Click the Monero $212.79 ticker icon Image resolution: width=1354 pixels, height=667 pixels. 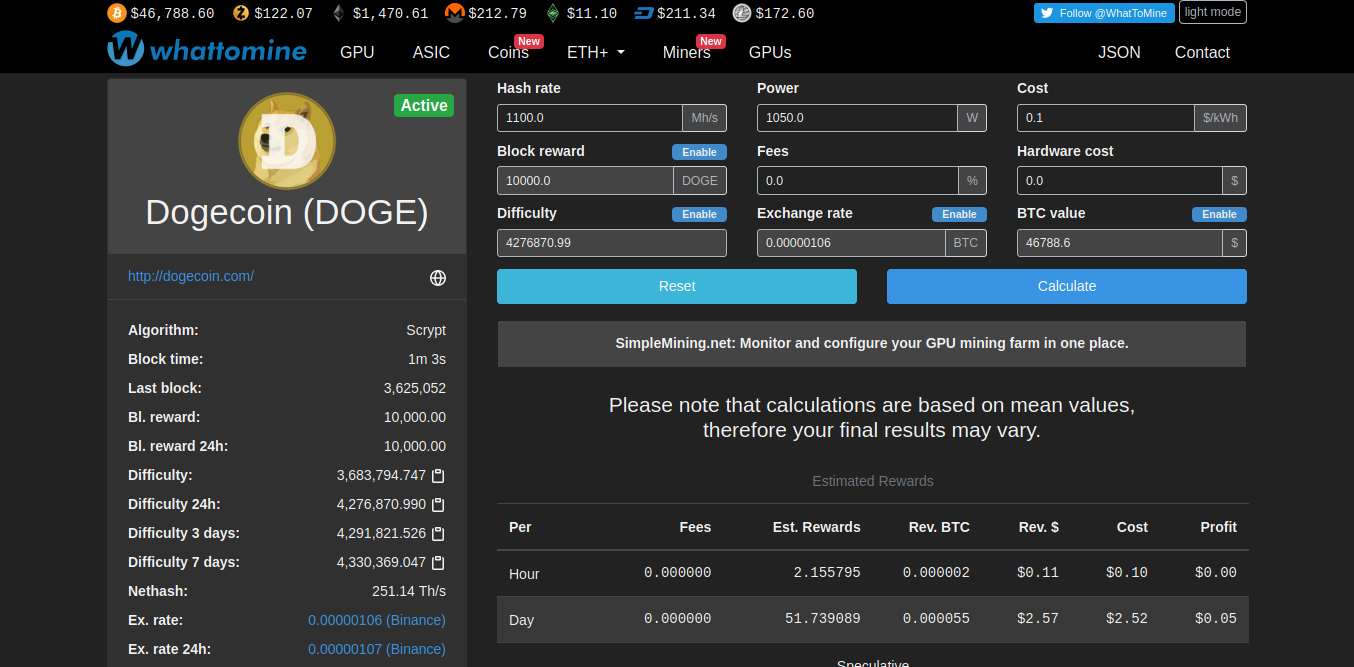point(454,13)
